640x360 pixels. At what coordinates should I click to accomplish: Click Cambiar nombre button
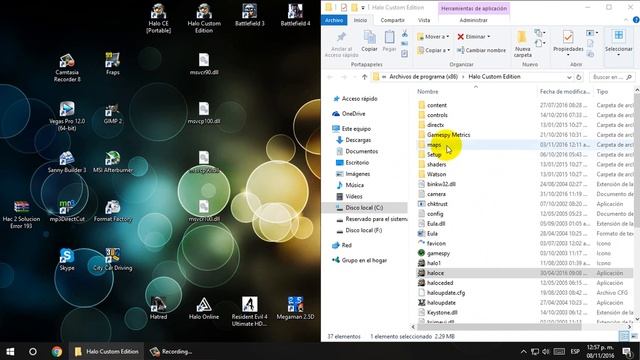pyautogui.click(x=481, y=50)
